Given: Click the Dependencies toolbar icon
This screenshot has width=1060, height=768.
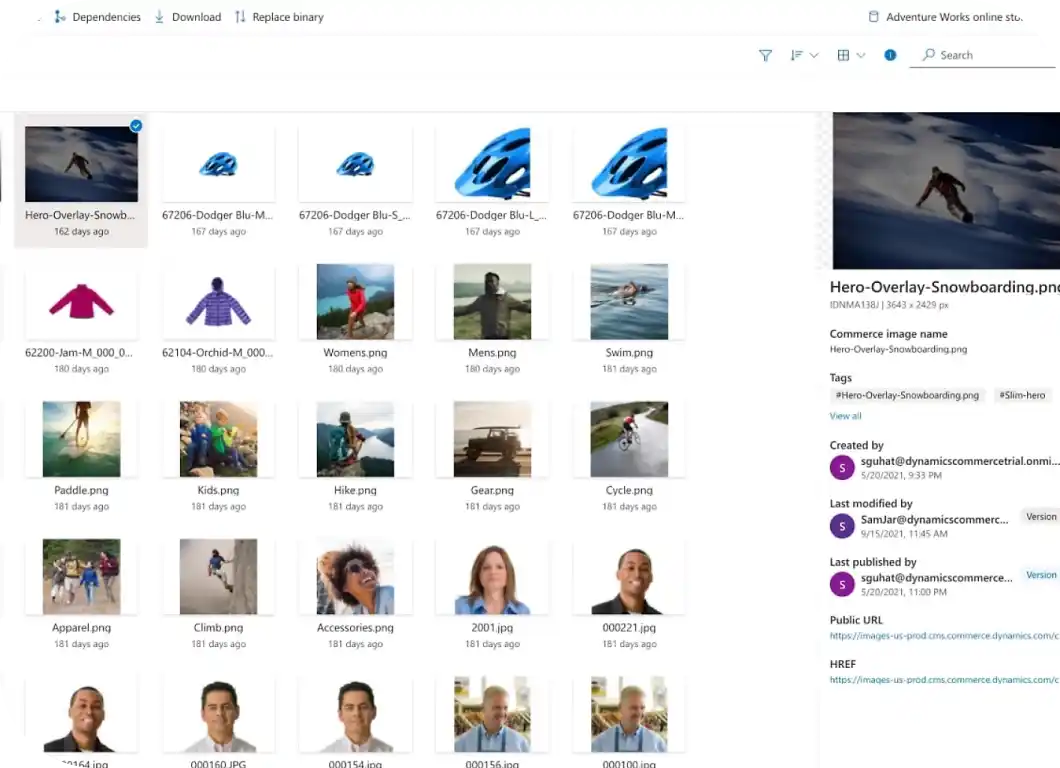Looking at the screenshot, I should click(x=59, y=17).
